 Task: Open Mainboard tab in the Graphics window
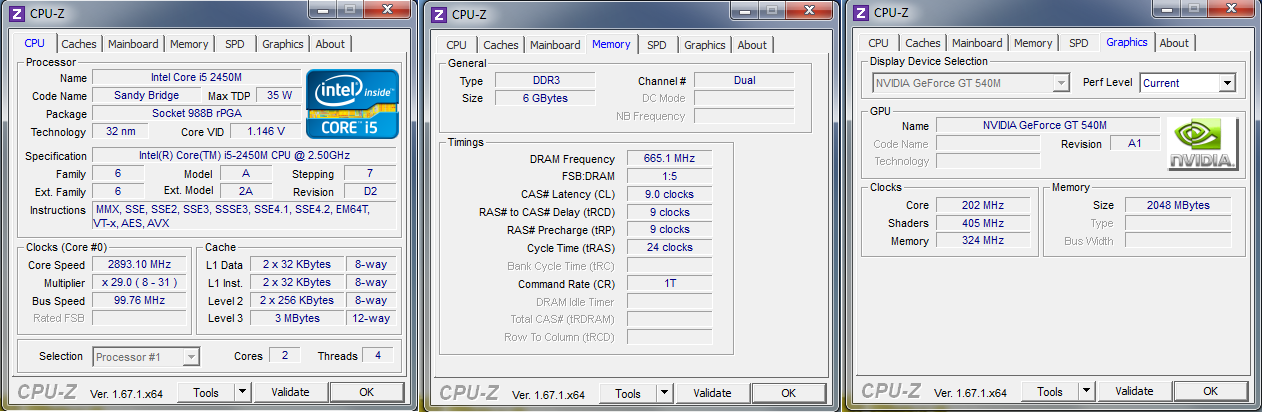(977, 43)
